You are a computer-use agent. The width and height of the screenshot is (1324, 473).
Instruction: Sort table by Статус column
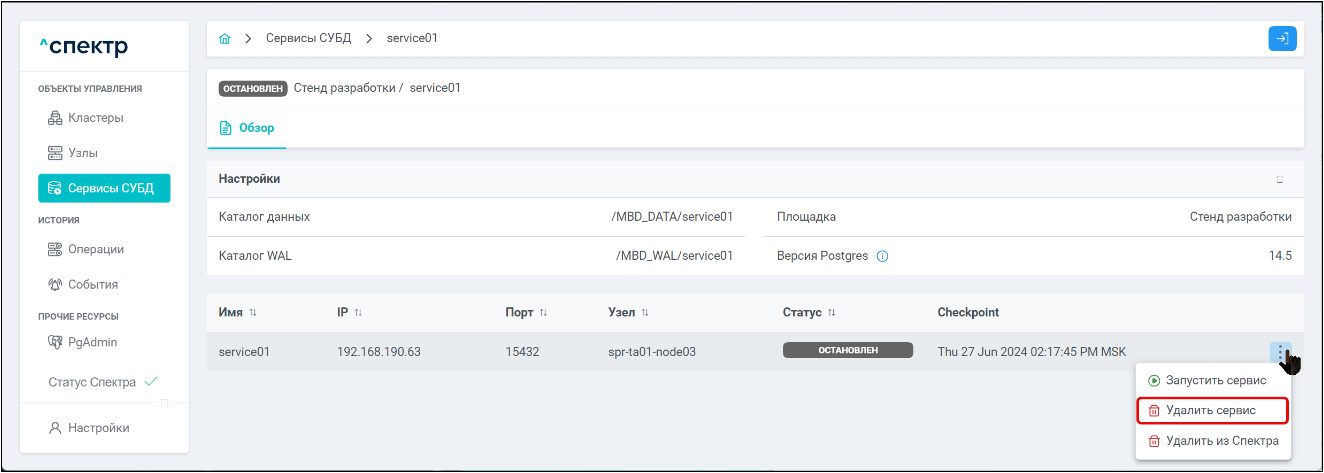pos(831,313)
